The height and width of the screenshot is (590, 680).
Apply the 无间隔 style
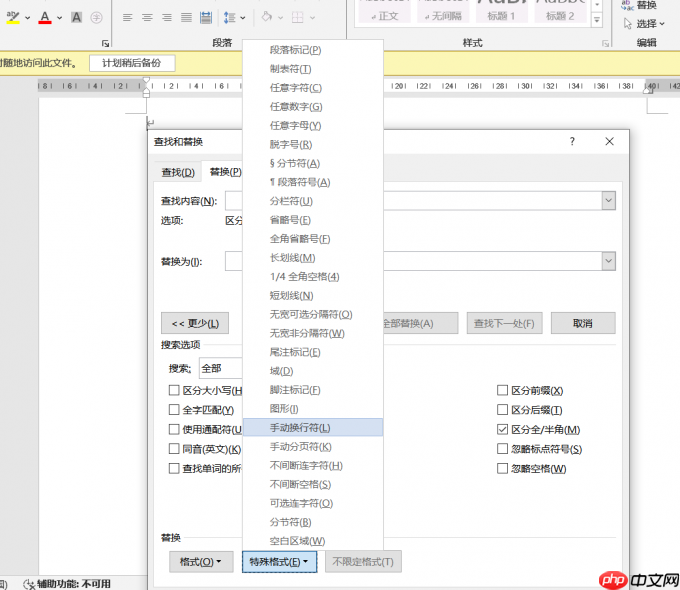click(x=443, y=11)
